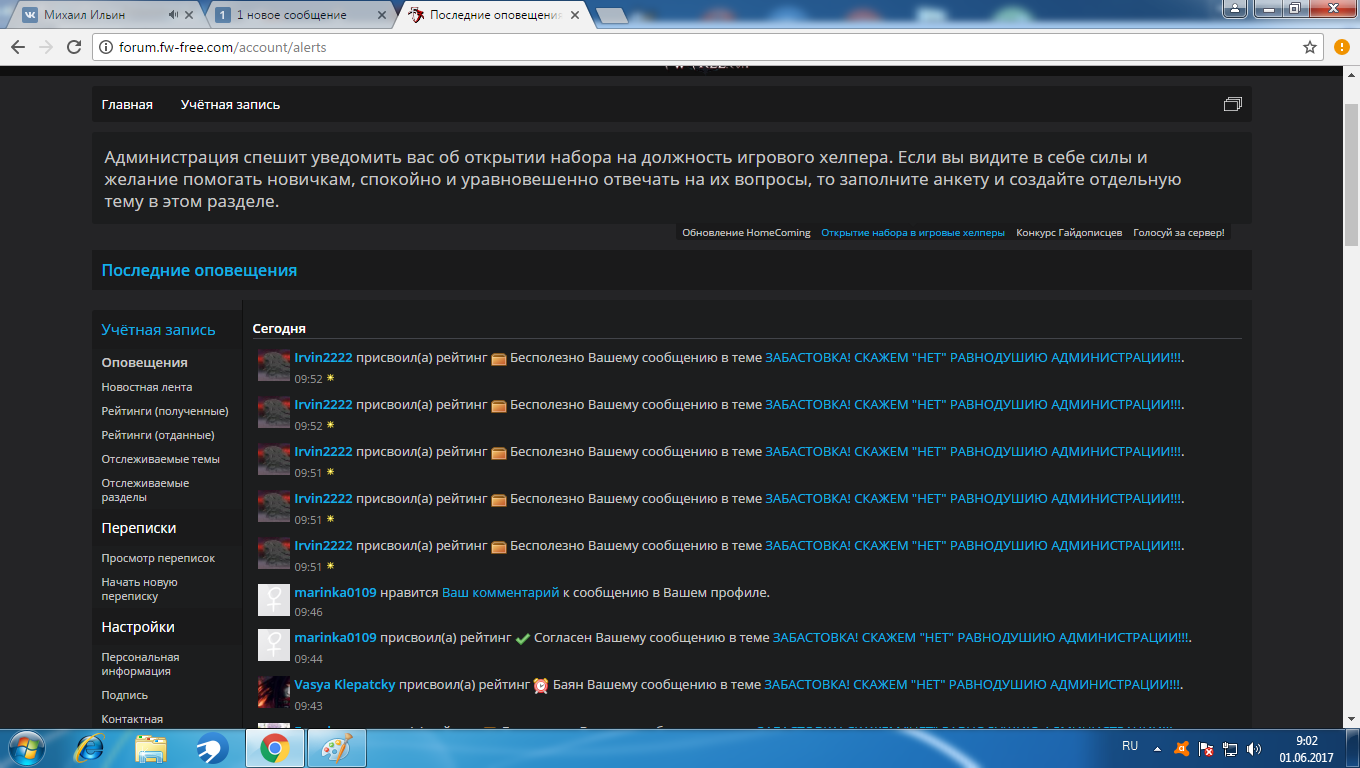The image size is (1360, 768).
Task: Click Vasya Klepatcky's avatar image
Action: [x=274, y=692]
